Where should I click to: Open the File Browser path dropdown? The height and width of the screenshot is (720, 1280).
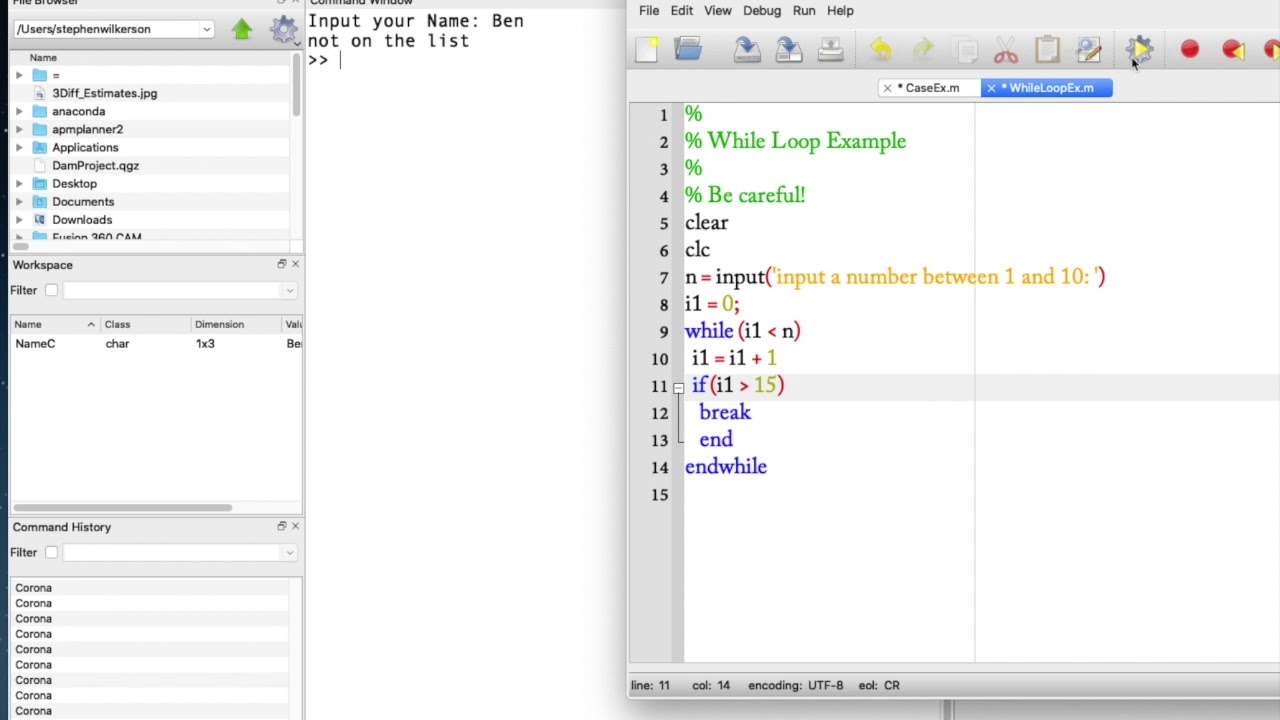click(x=207, y=29)
